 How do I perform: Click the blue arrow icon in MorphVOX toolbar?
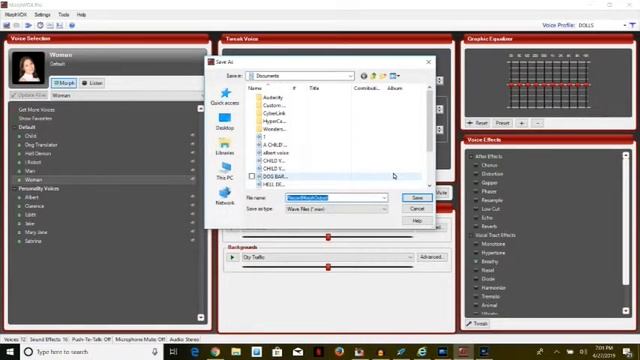coord(28,25)
